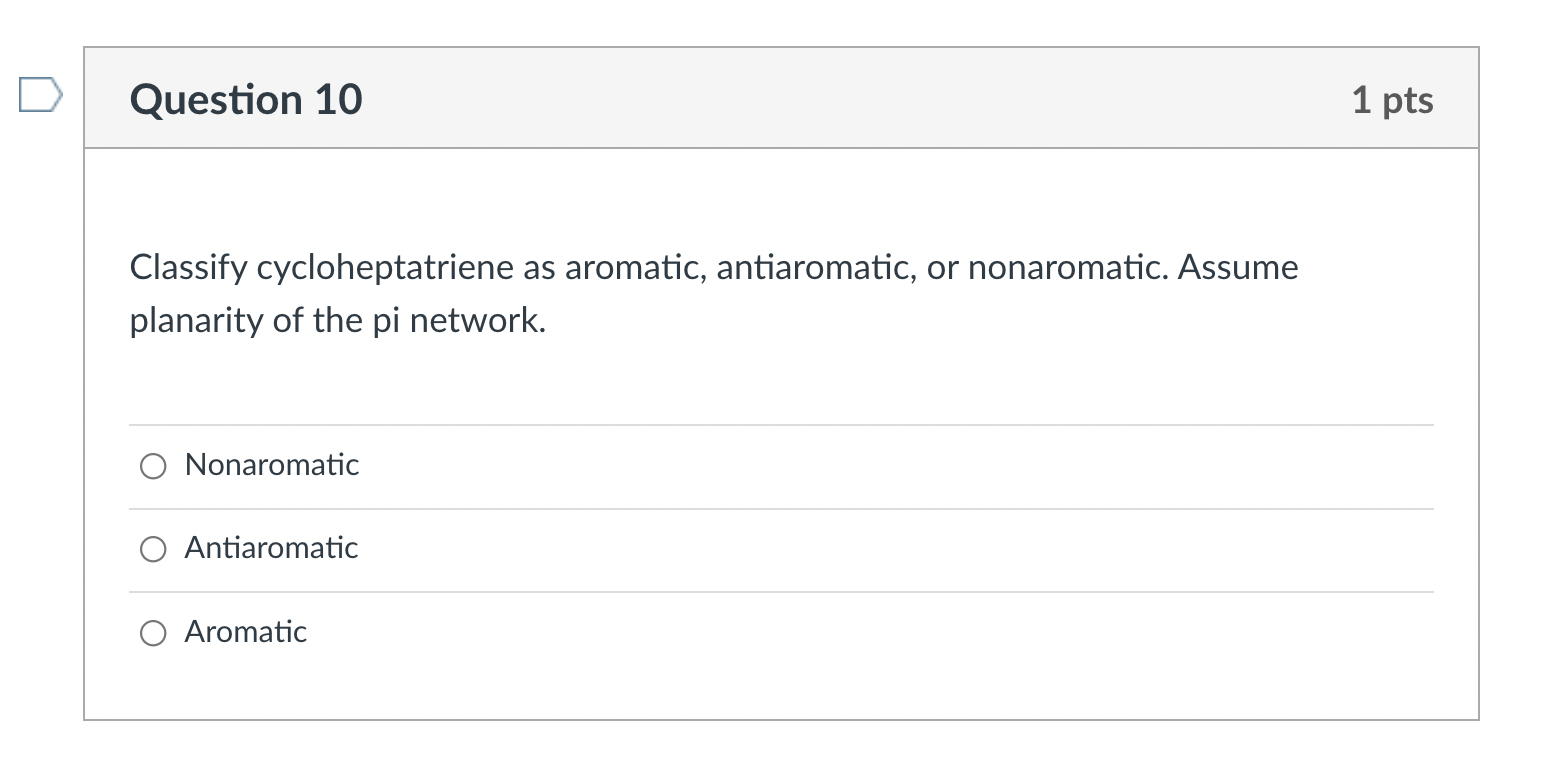
Task: Click the word antiaromatic in the question sentence
Action: 811,268
